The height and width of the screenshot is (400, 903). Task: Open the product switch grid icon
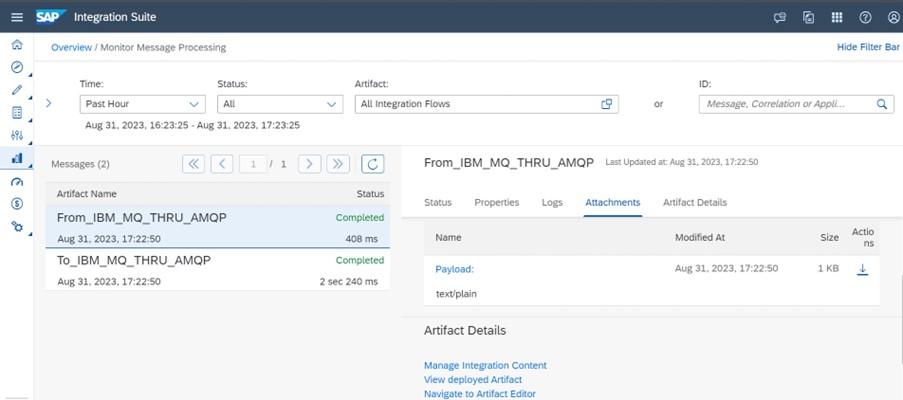click(837, 17)
